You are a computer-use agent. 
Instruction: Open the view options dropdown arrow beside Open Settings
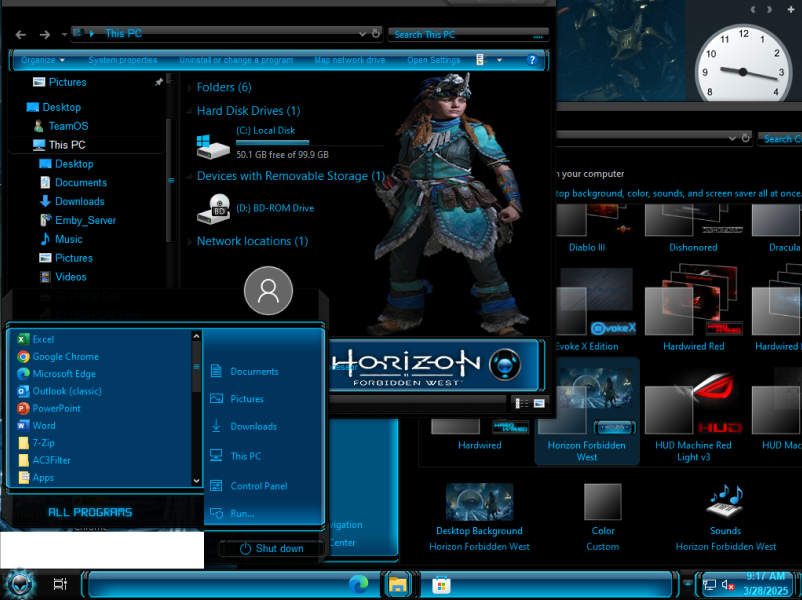tap(500, 60)
